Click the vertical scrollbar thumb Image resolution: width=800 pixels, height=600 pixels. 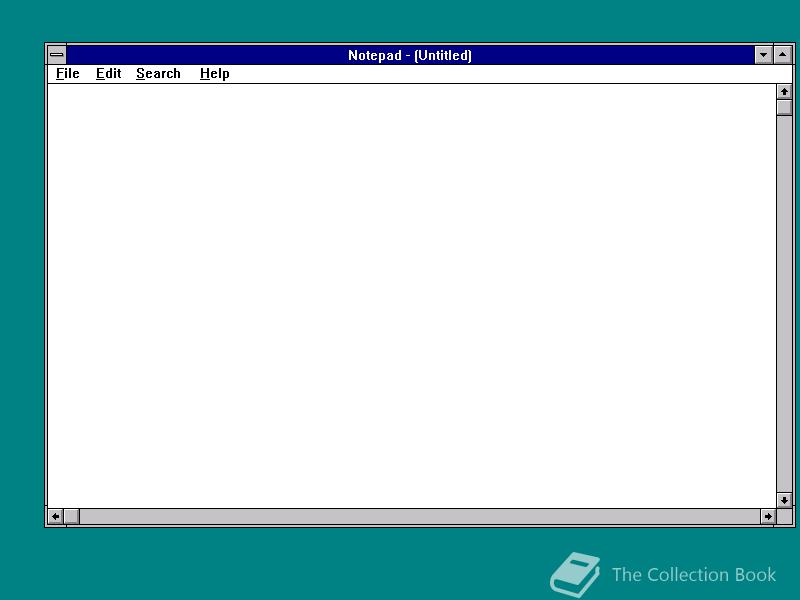(784, 107)
